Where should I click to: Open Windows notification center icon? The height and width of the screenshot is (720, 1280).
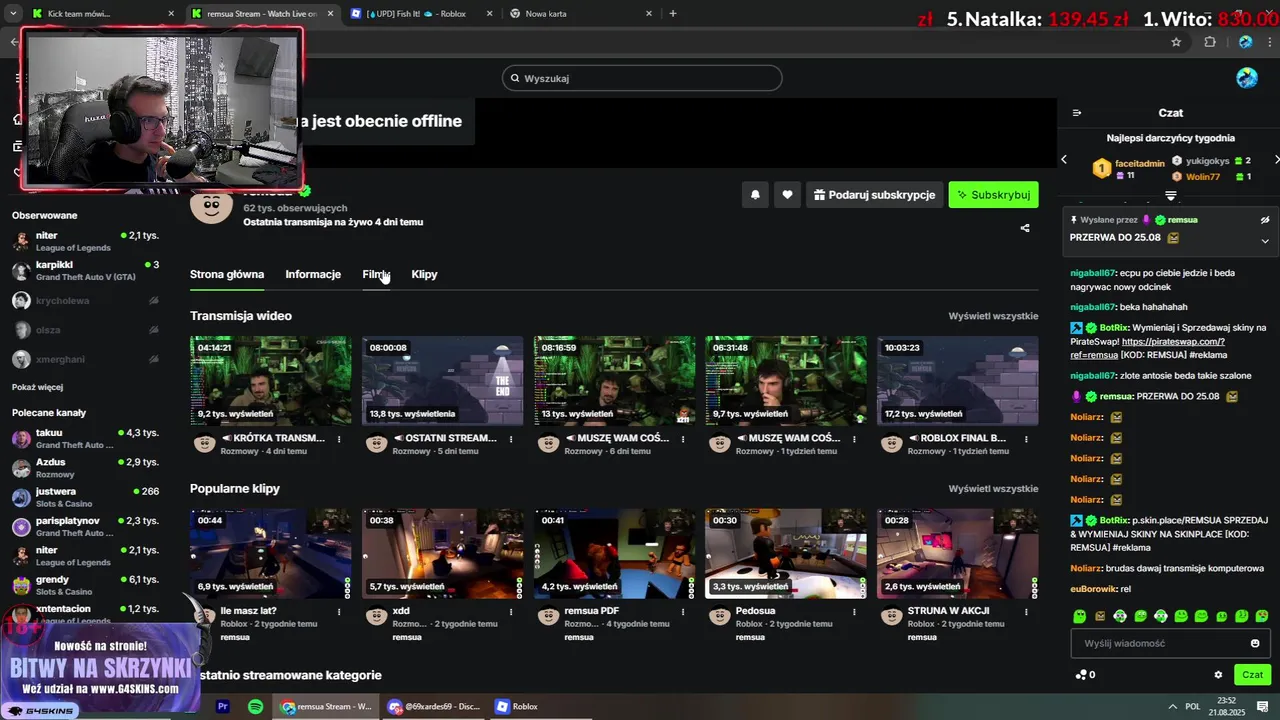coord(1263,706)
